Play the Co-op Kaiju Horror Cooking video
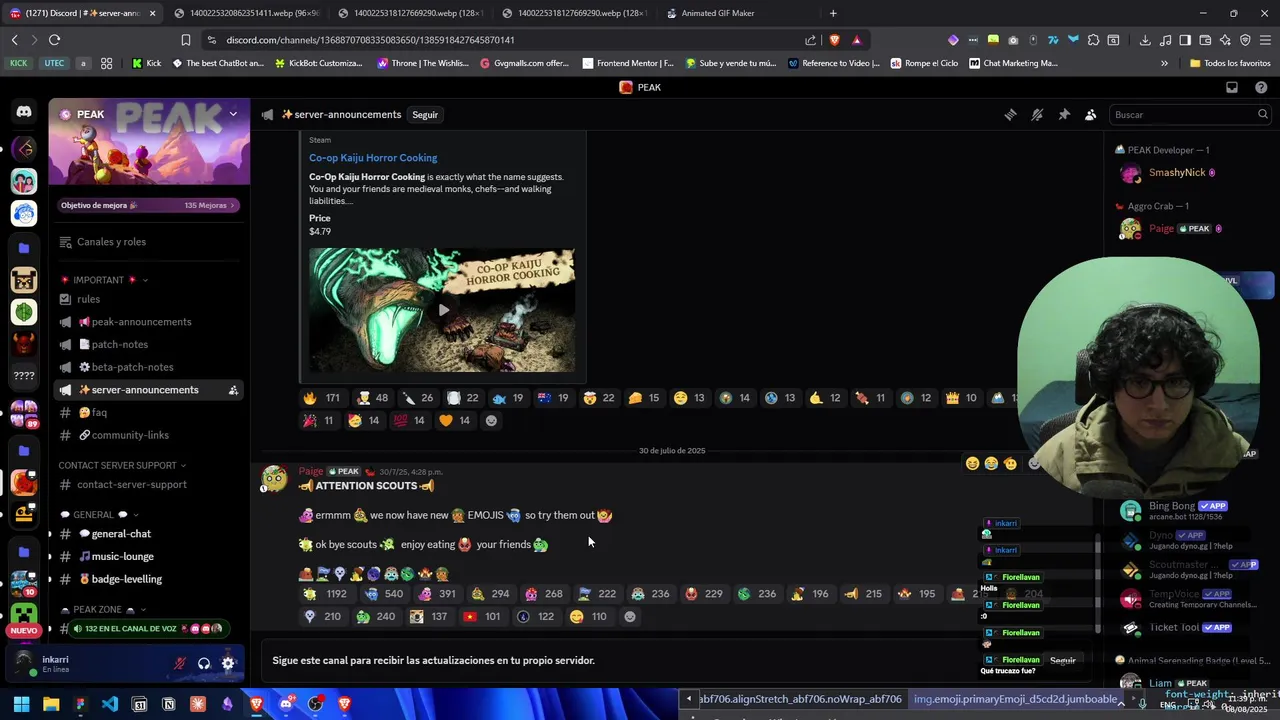 coord(443,310)
